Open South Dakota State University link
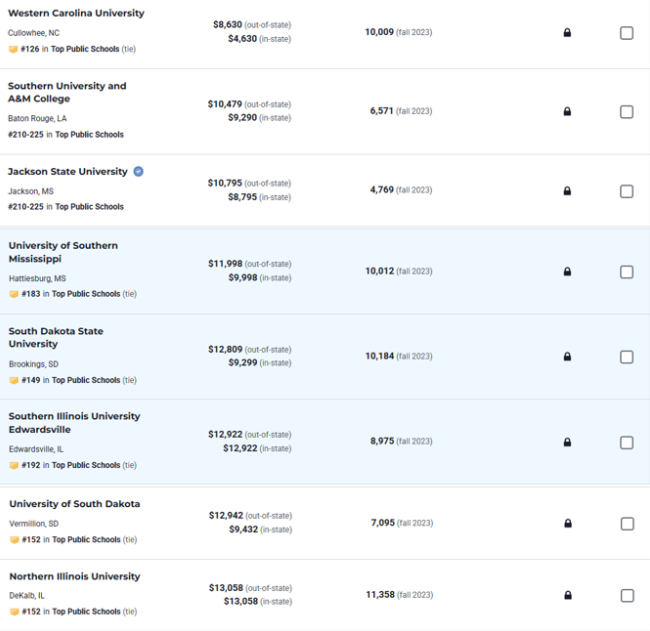 click(x=56, y=337)
